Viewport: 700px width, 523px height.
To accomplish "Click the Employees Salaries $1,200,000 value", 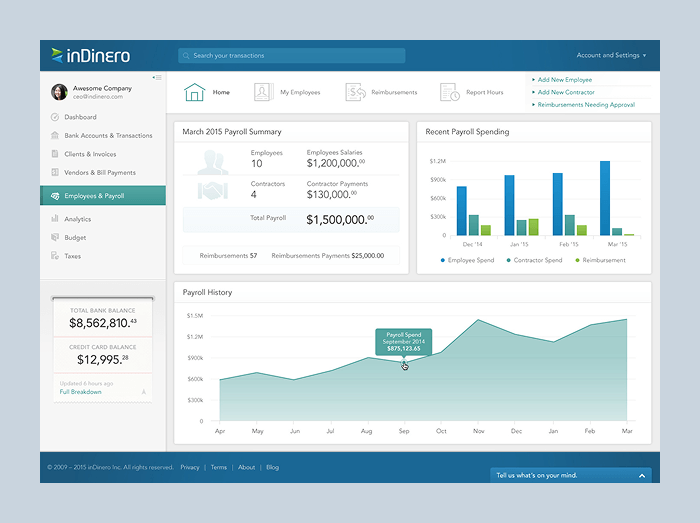I will (x=336, y=163).
